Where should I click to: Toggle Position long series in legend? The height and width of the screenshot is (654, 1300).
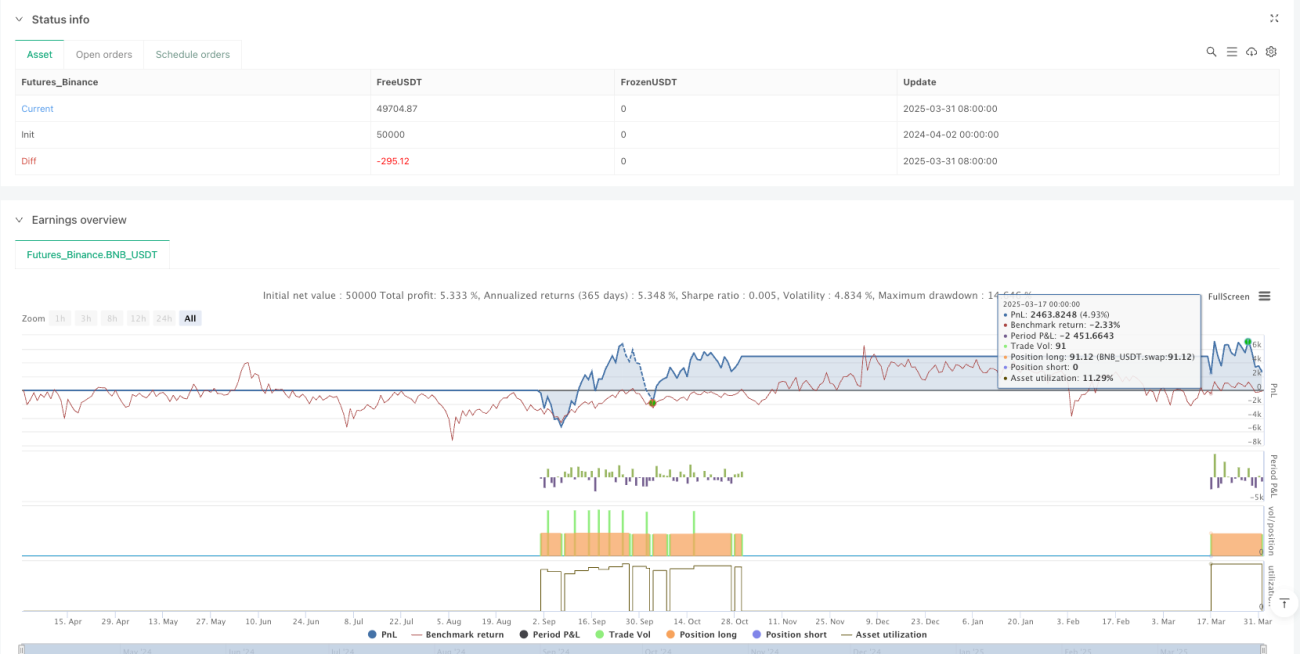click(x=701, y=634)
